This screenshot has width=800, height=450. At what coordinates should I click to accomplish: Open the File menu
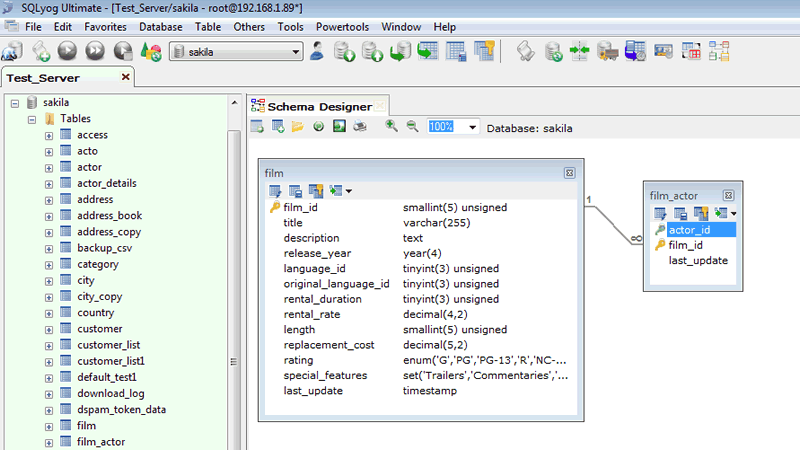tap(34, 27)
